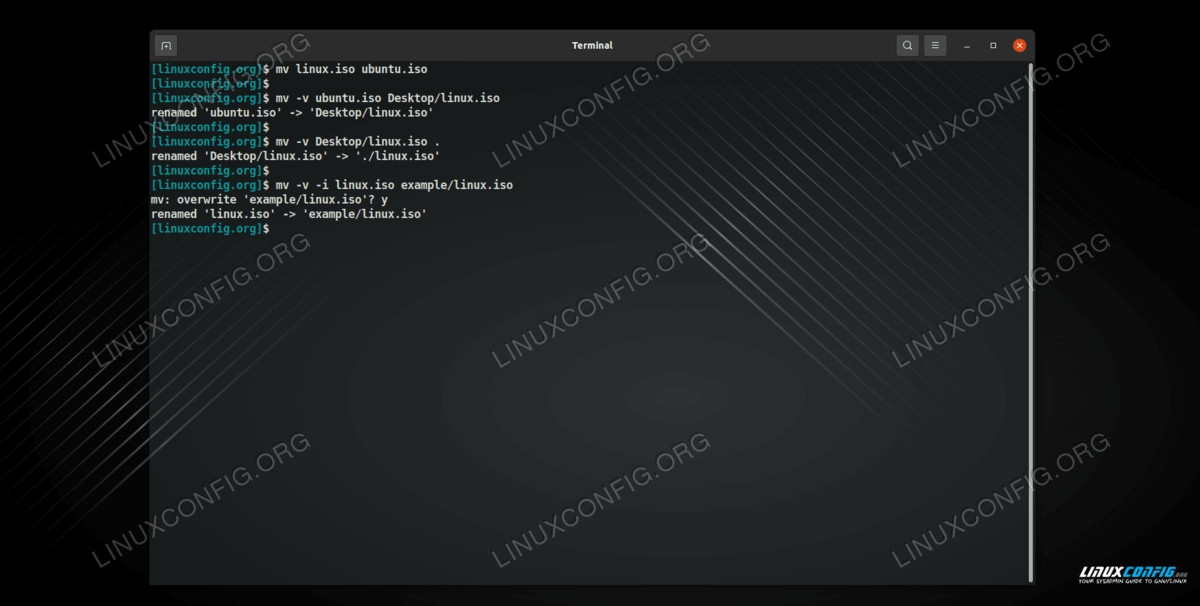The width and height of the screenshot is (1200, 606).
Task: Click the [linuxconfig.org] prompt on the first line
Action: [207, 69]
